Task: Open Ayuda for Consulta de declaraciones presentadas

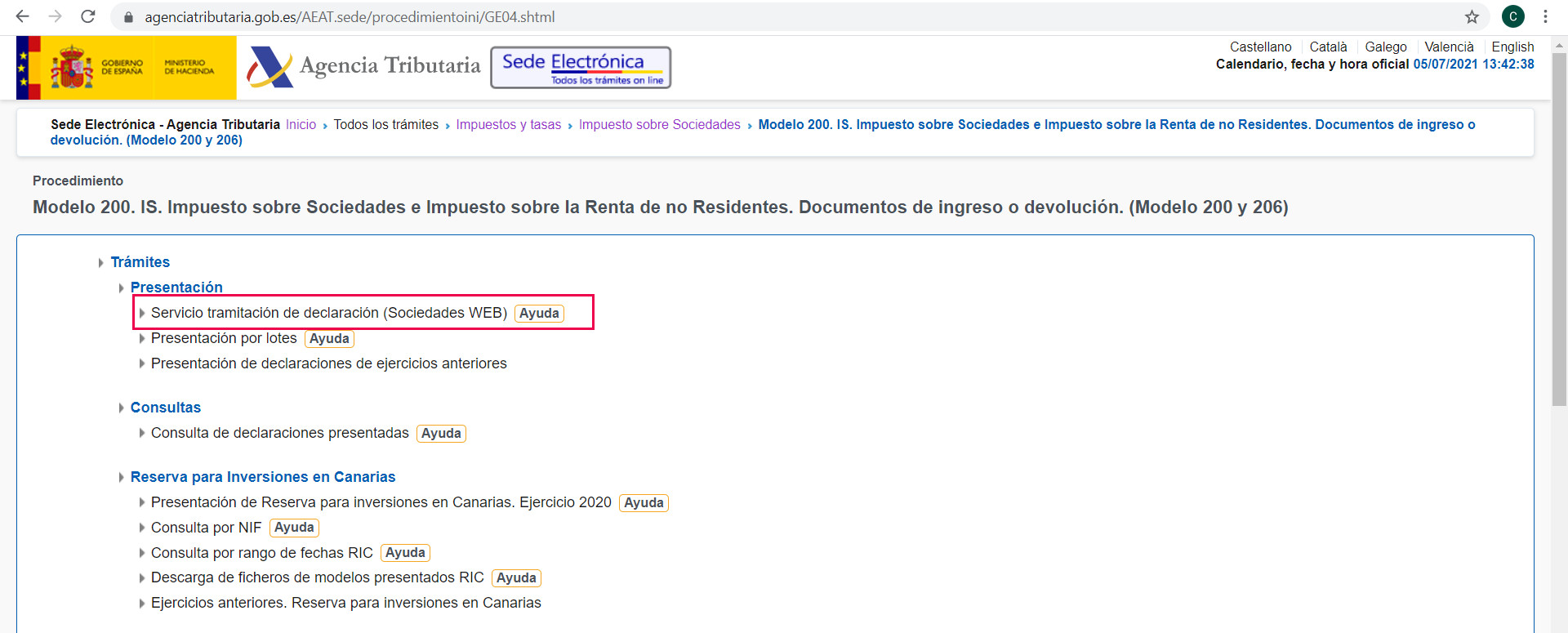Action: [x=441, y=434]
